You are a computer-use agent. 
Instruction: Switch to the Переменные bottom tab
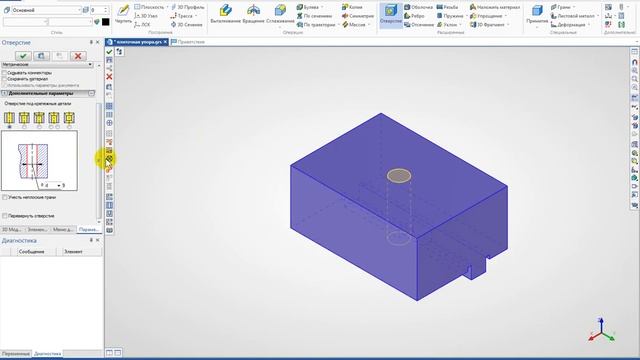coord(16,354)
